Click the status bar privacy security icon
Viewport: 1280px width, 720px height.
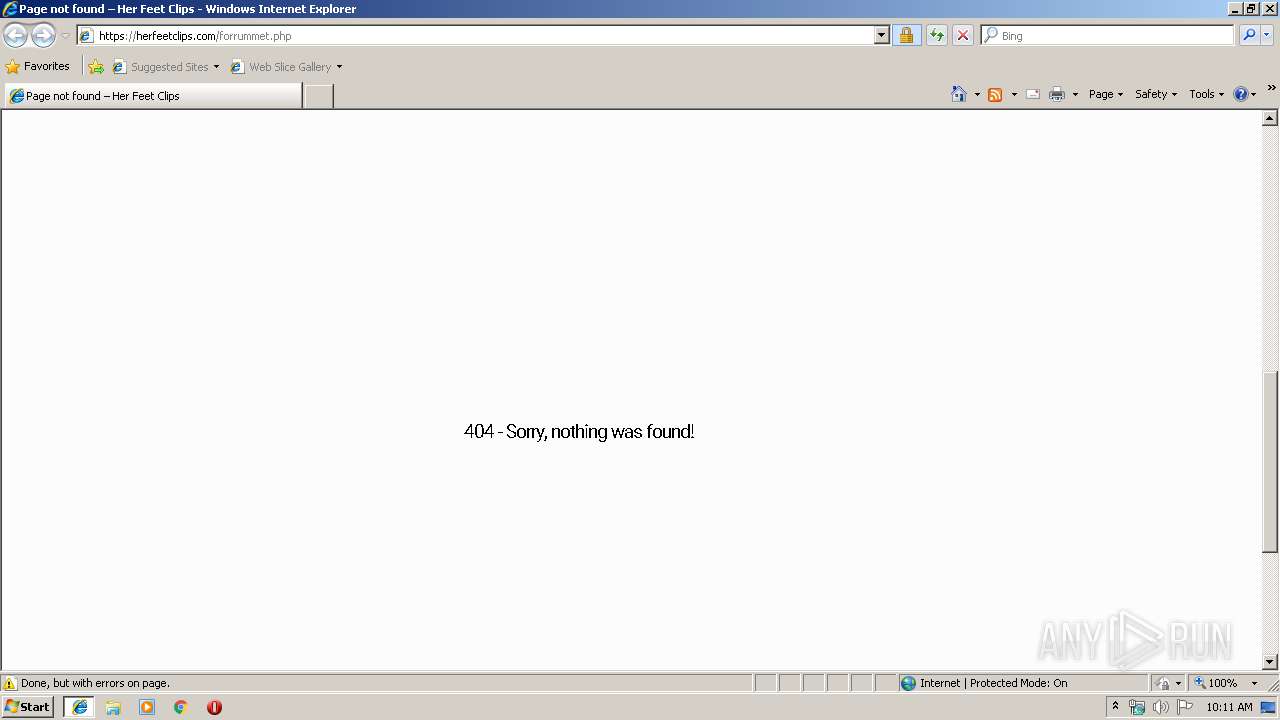coord(1163,684)
